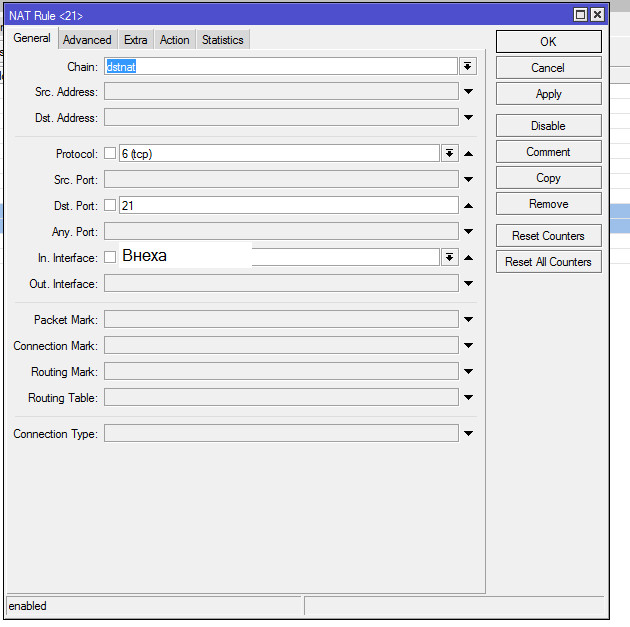Click the Cancel button
630x627 pixels.
tap(548, 67)
